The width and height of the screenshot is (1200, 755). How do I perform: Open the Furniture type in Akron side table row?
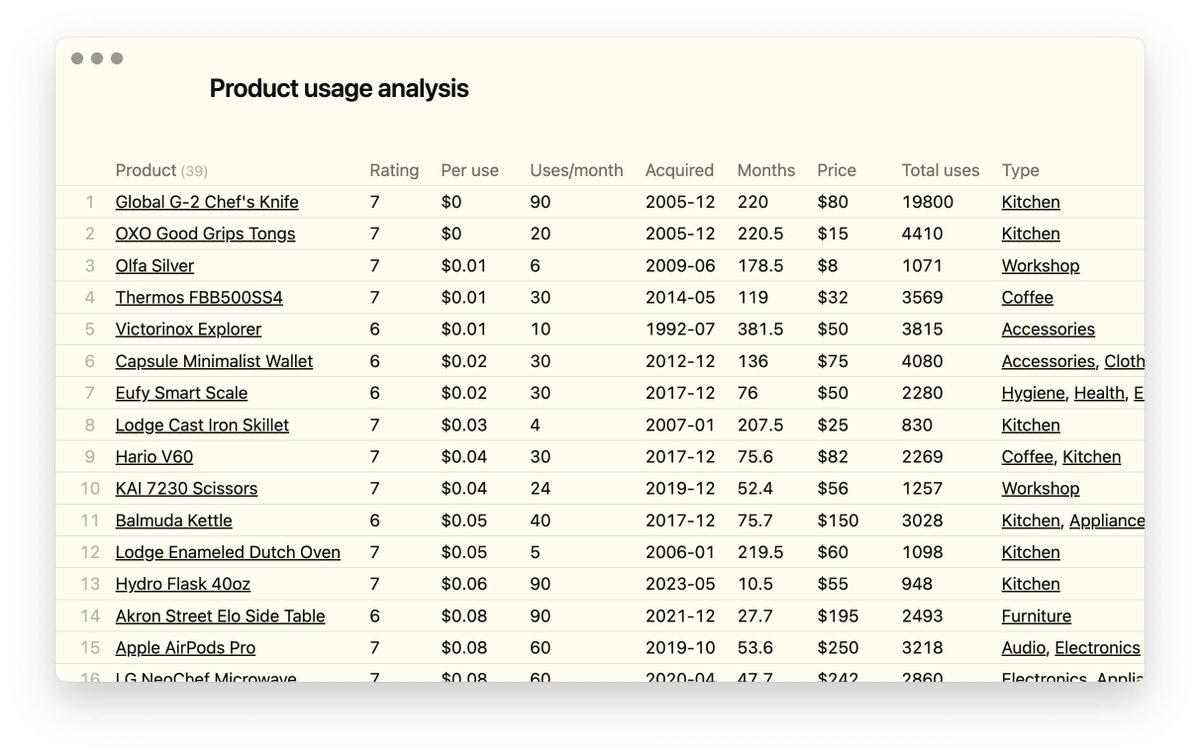(x=1037, y=617)
